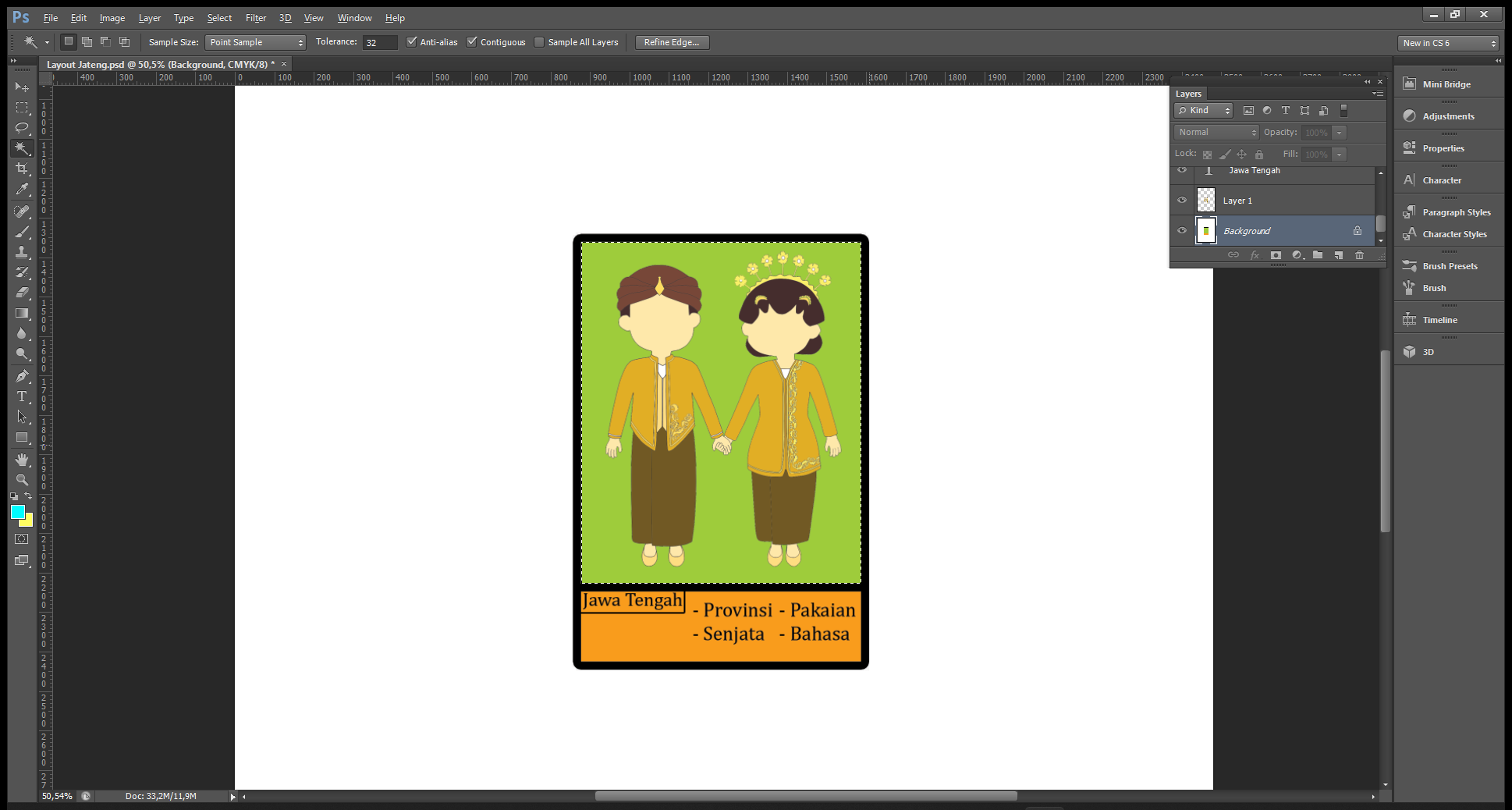
Task: Select the Lasso tool
Action: (x=22, y=128)
